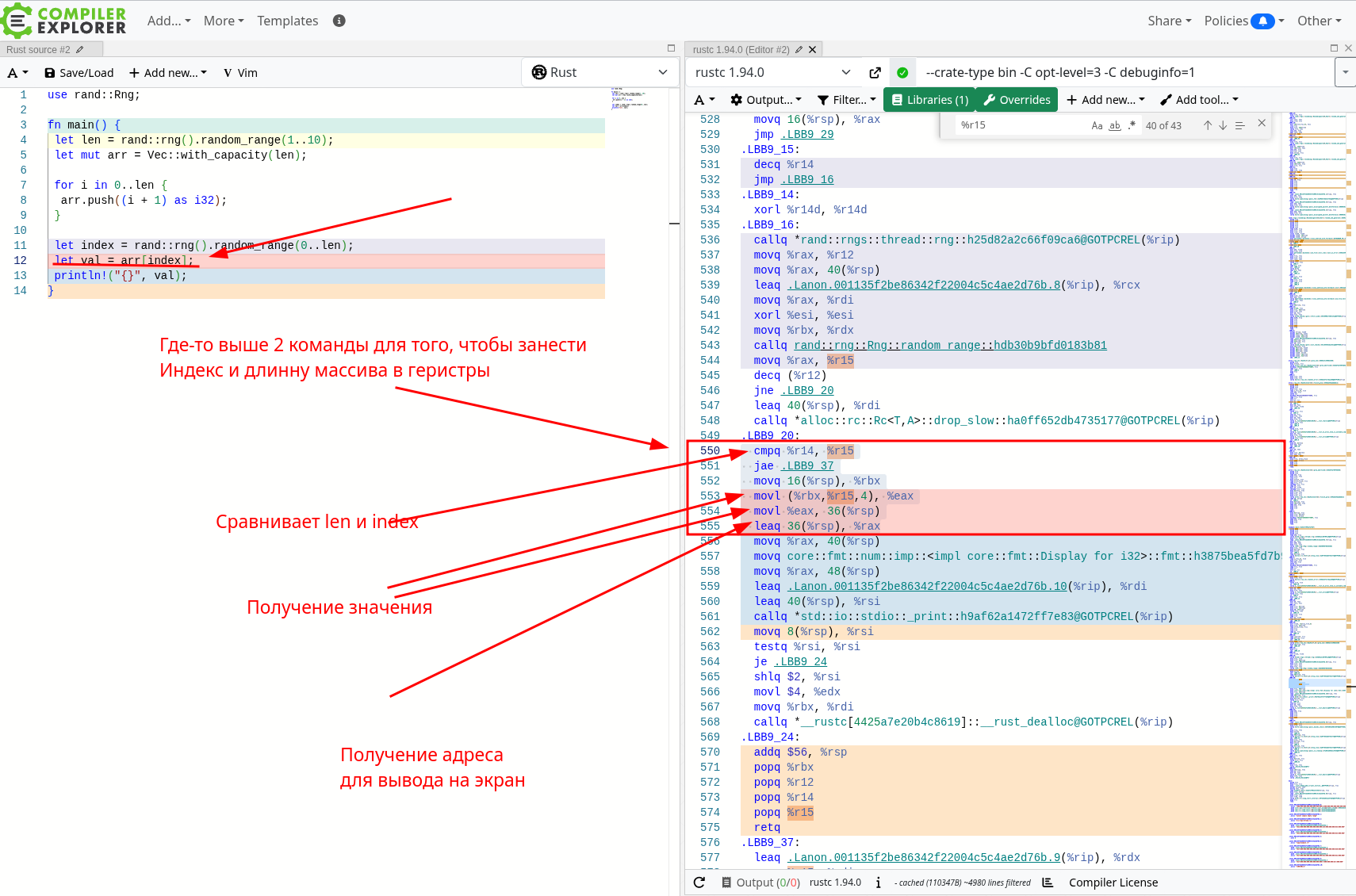Maximize the compiler output pane
Viewport: 1356px width, 896px height.
tap(1334, 48)
